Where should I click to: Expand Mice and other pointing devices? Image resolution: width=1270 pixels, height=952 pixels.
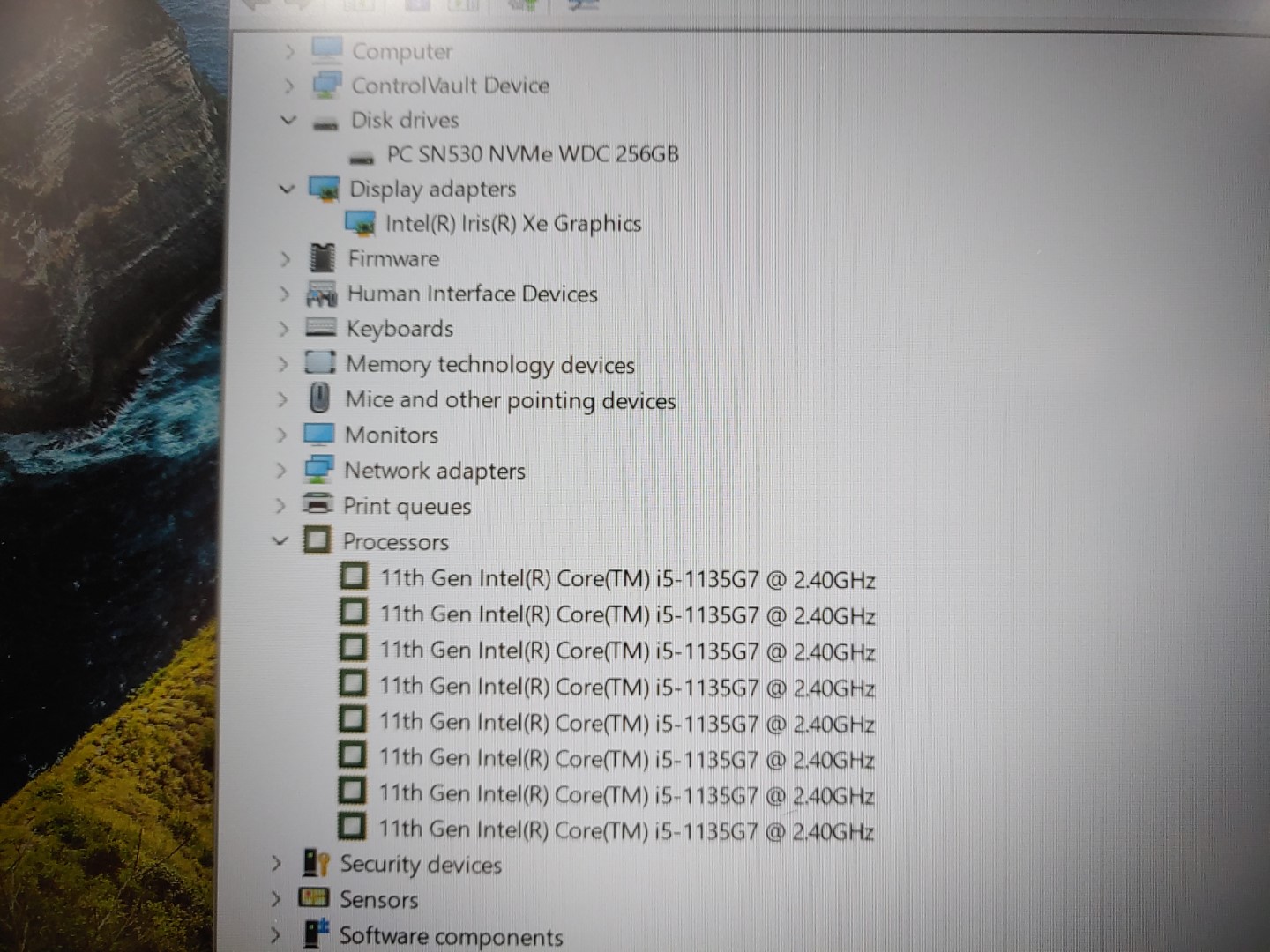(282, 399)
